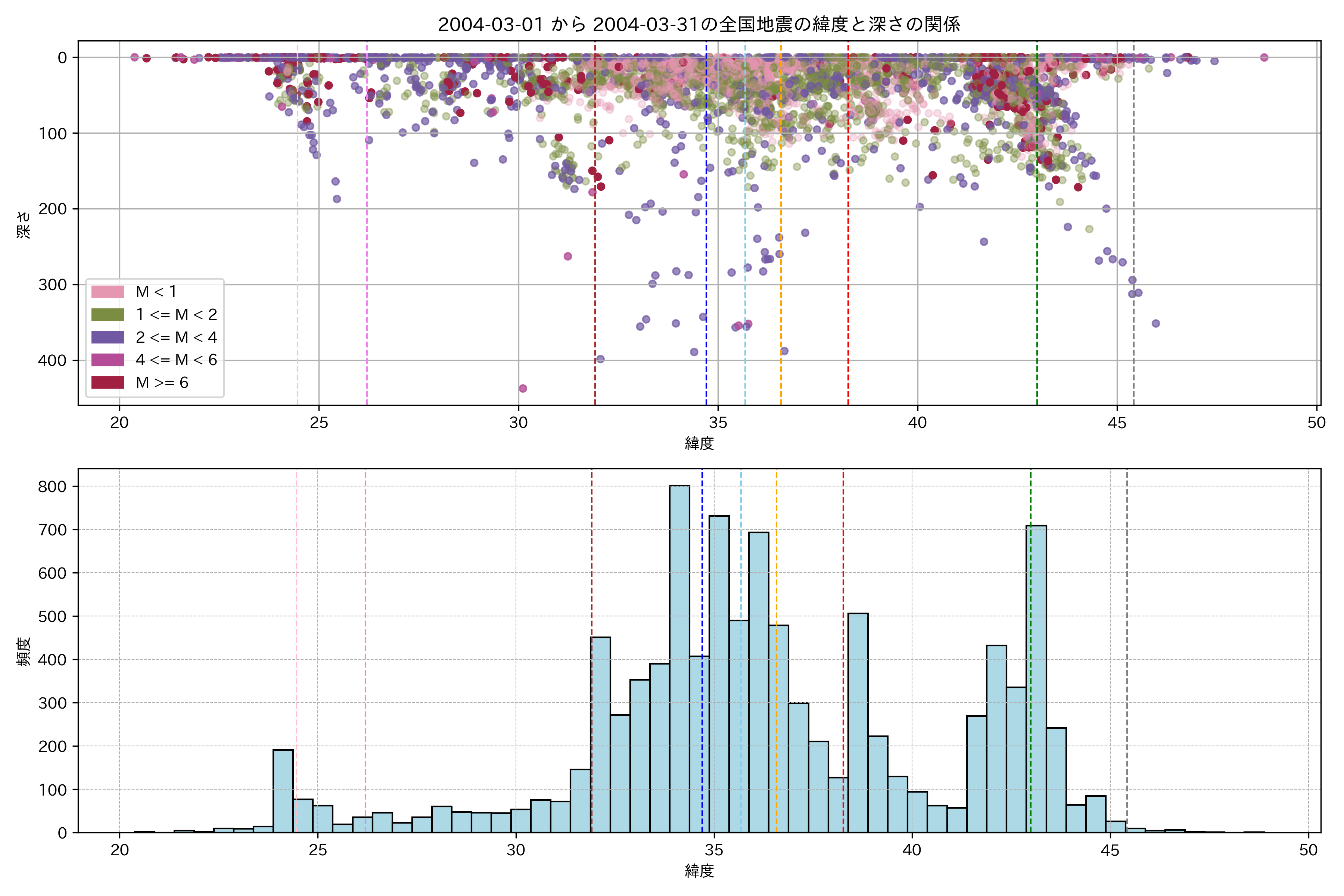The image size is (1344, 896).
Task: Click the green 1 <= M < 2 swatch
Action: [108, 315]
